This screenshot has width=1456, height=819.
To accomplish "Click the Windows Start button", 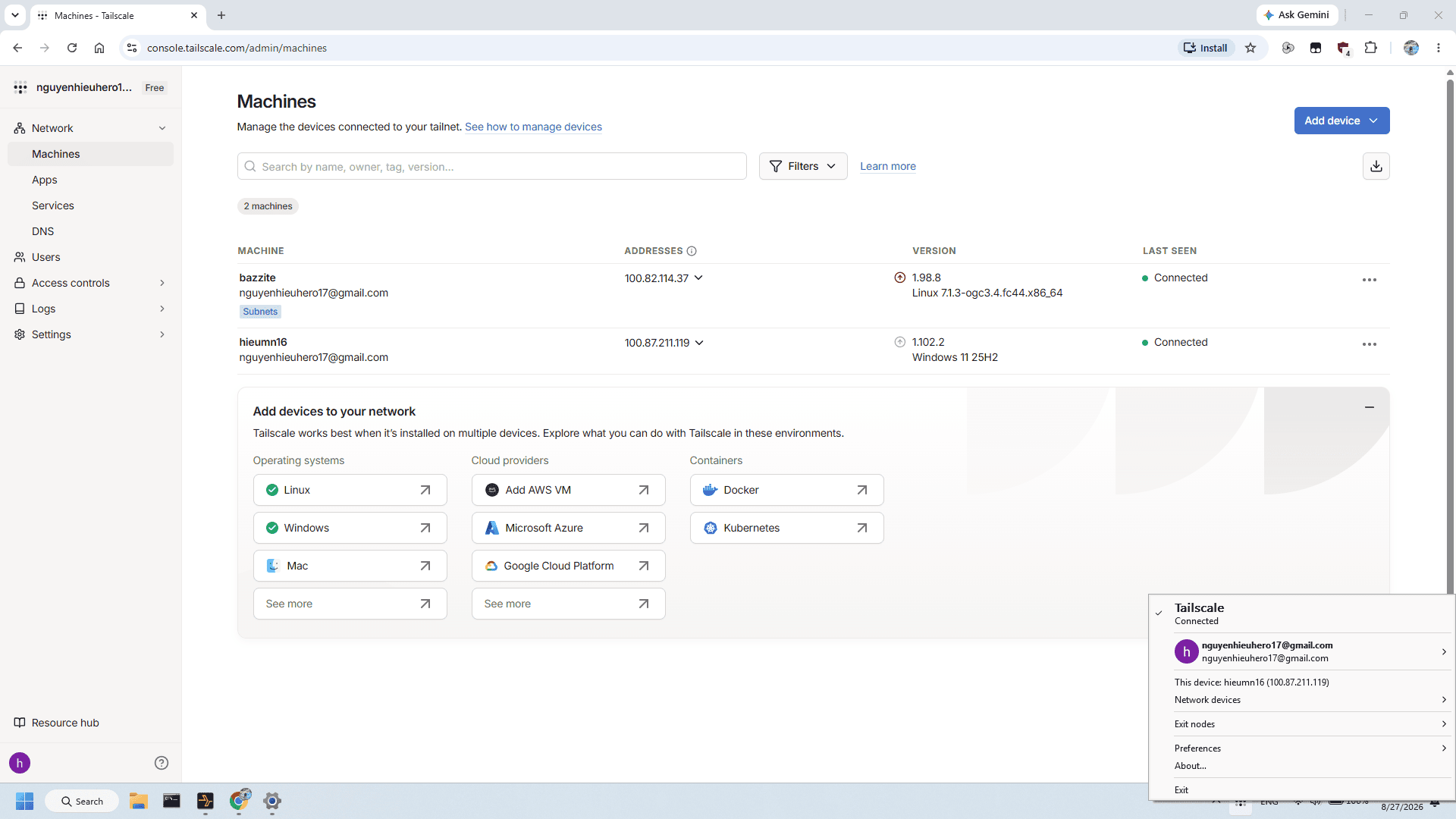I will coord(24,801).
